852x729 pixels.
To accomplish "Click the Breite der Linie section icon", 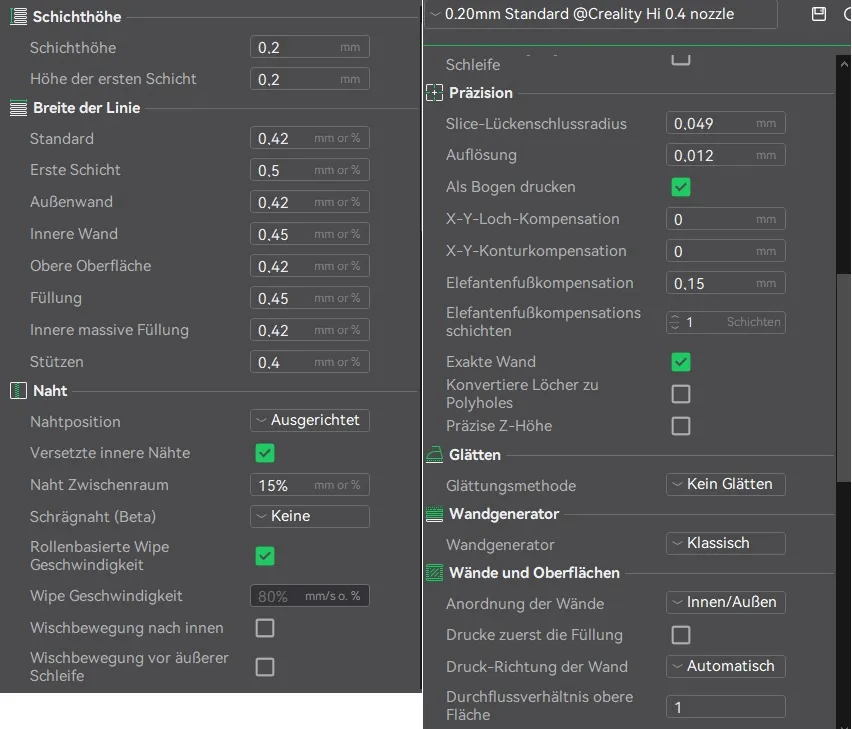I will point(18,108).
